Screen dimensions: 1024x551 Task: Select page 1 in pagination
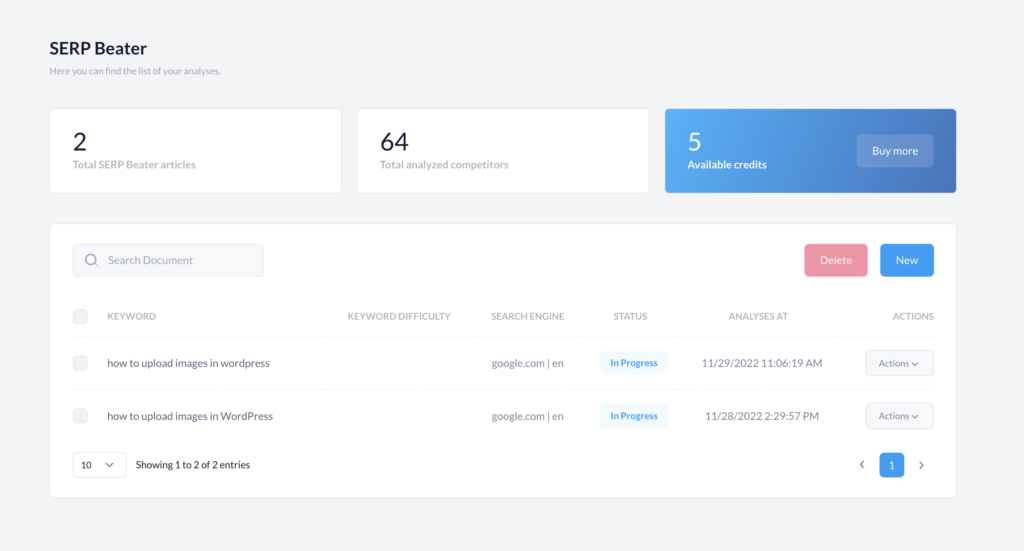click(x=891, y=465)
